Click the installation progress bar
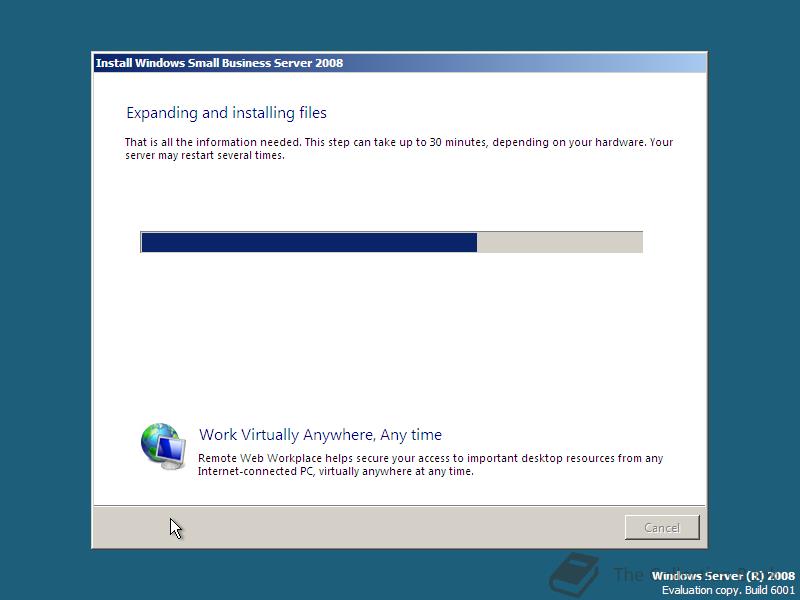Screen dimensions: 800x600 click(391, 242)
